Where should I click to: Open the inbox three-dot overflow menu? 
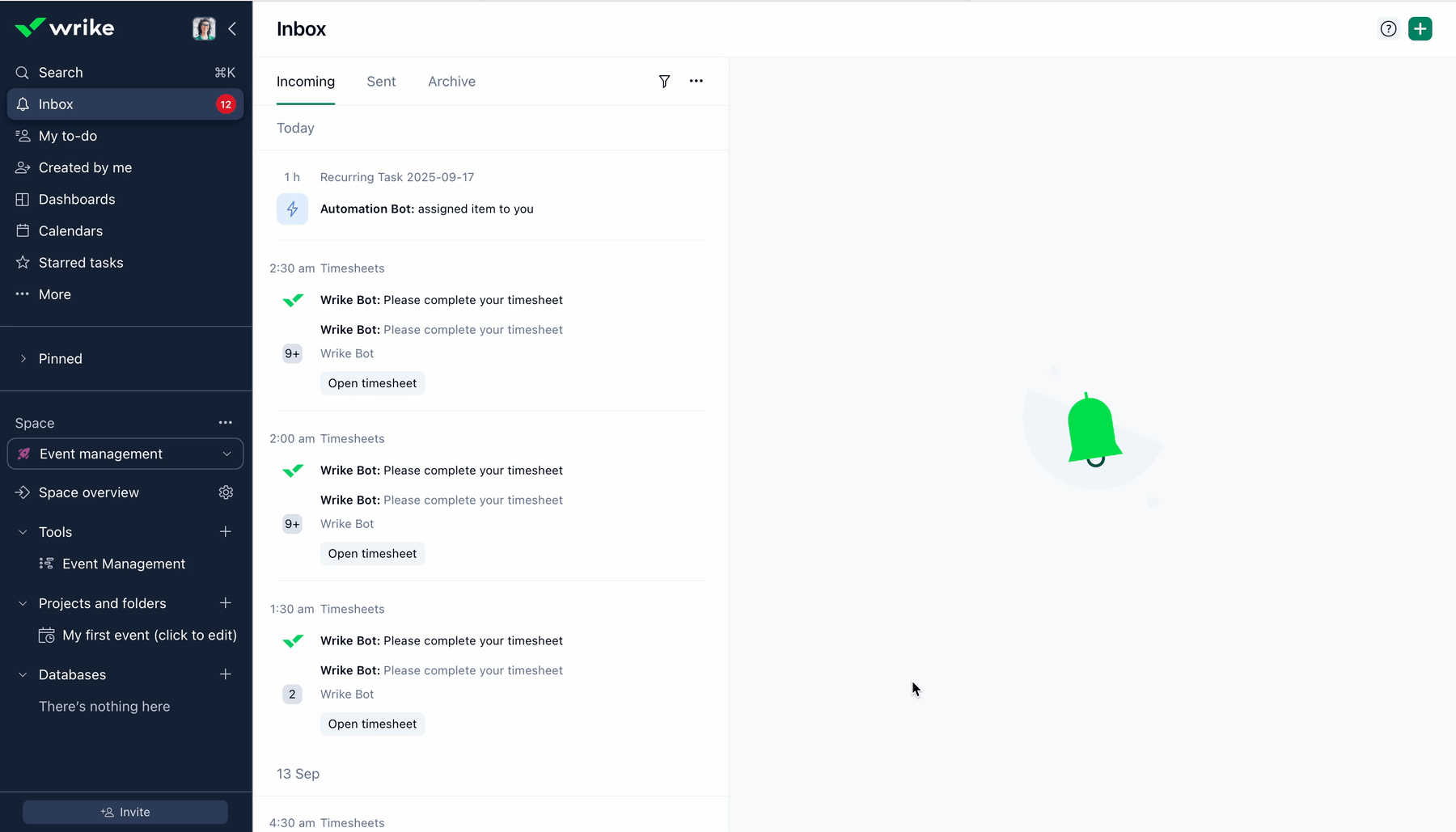tap(696, 81)
